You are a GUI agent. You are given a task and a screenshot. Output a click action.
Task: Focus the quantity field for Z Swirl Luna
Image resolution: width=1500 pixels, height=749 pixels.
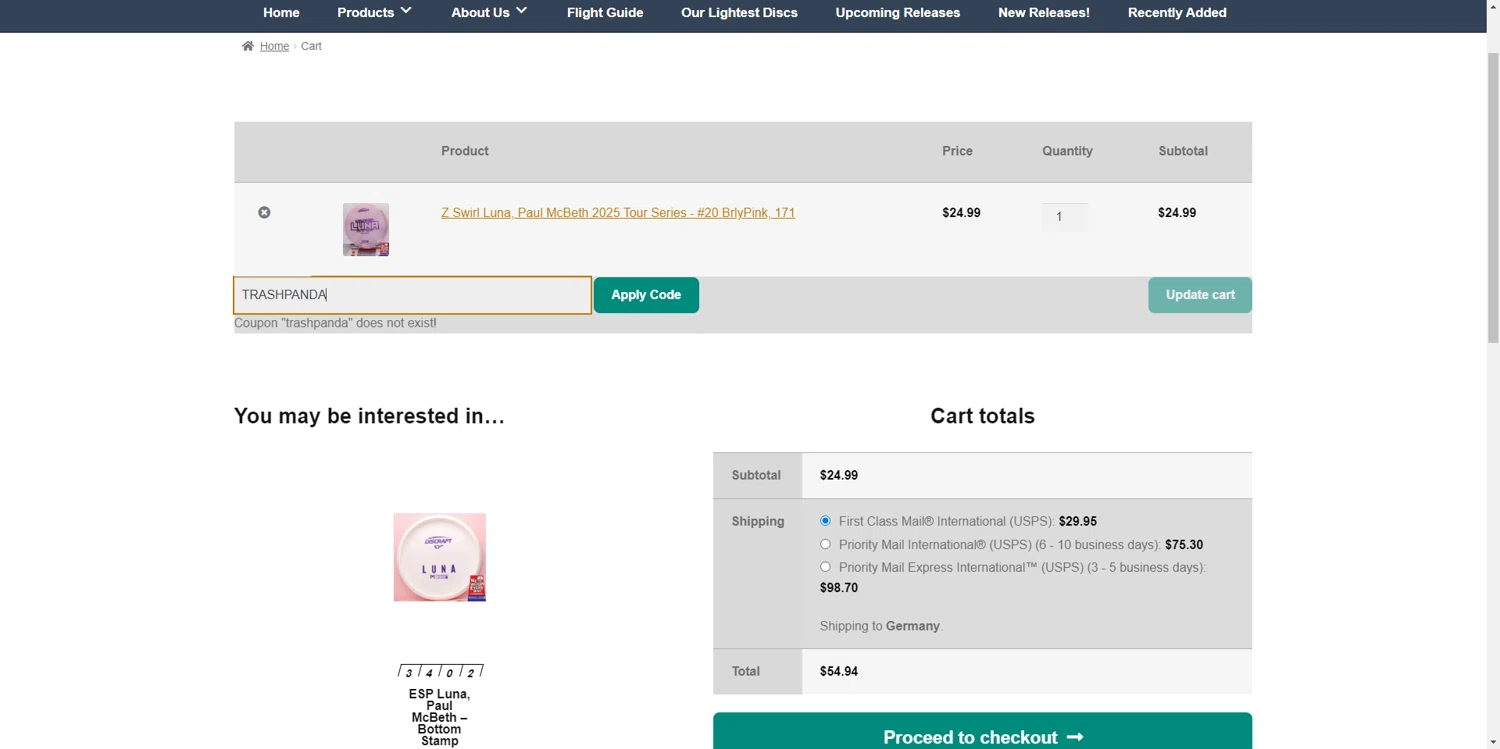(1064, 217)
